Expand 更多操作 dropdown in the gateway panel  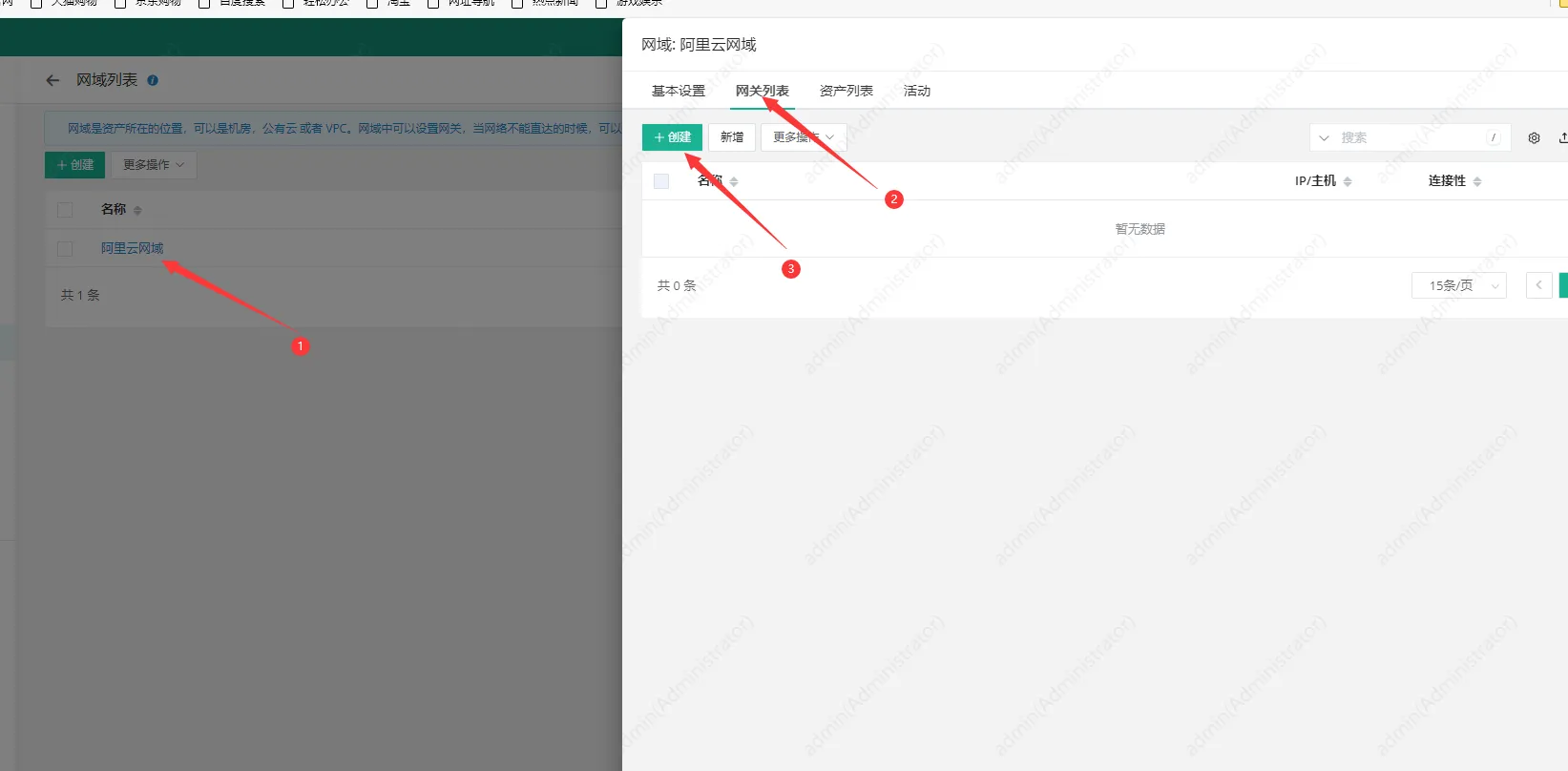[x=803, y=137]
